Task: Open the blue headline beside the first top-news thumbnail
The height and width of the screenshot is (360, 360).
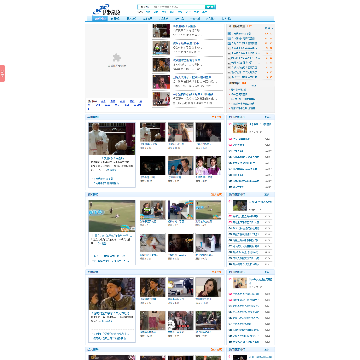Action: pos(184,26)
